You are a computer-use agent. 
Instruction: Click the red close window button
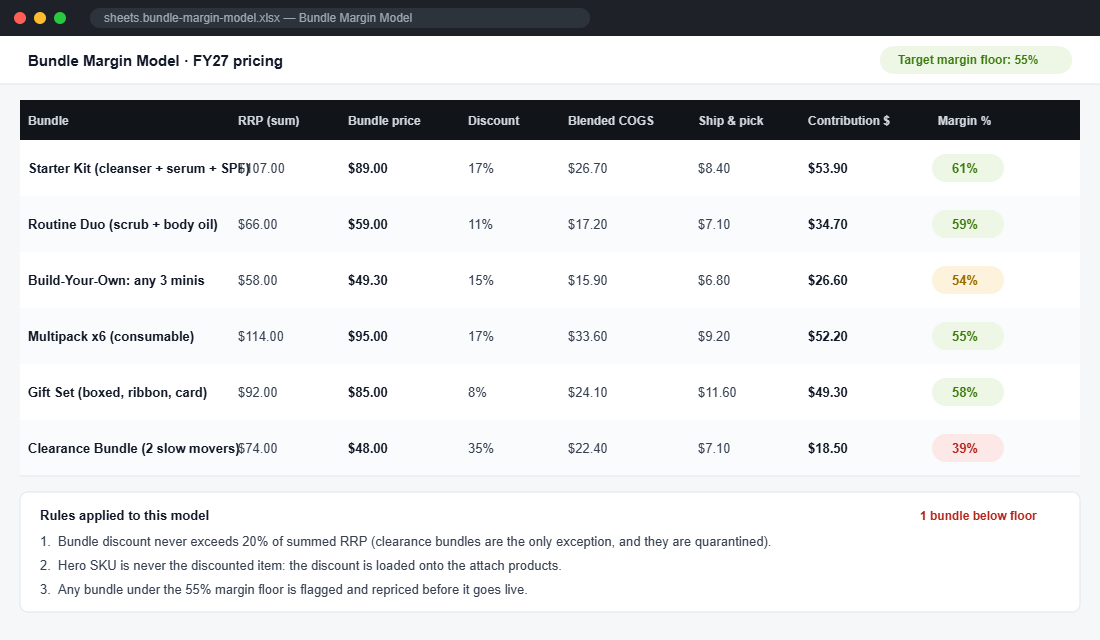coord(20,18)
